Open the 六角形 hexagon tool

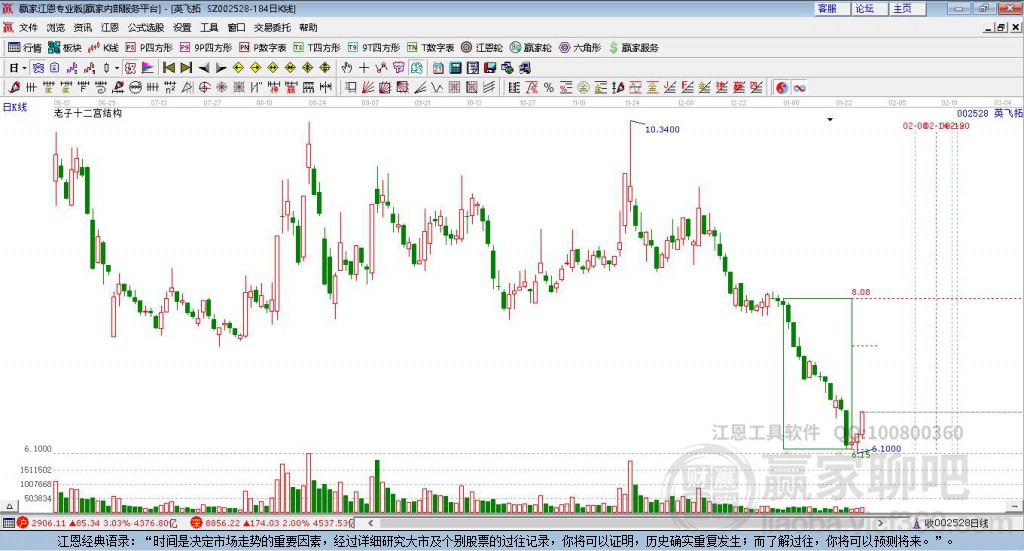(x=580, y=47)
